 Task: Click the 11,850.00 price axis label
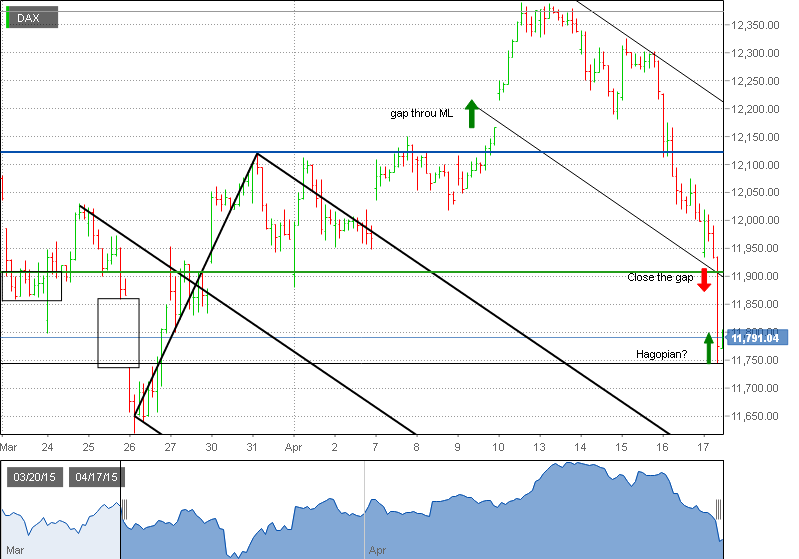tap(755, 304)
